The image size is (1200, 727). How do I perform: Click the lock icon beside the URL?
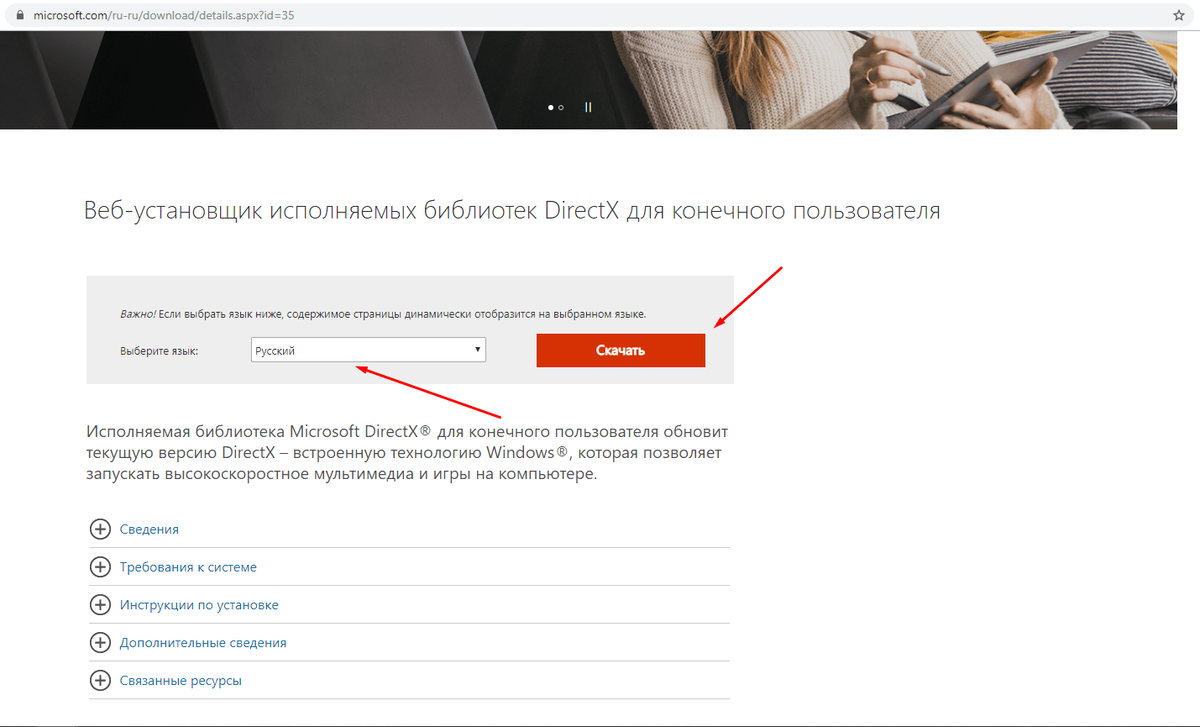(18, 16)
